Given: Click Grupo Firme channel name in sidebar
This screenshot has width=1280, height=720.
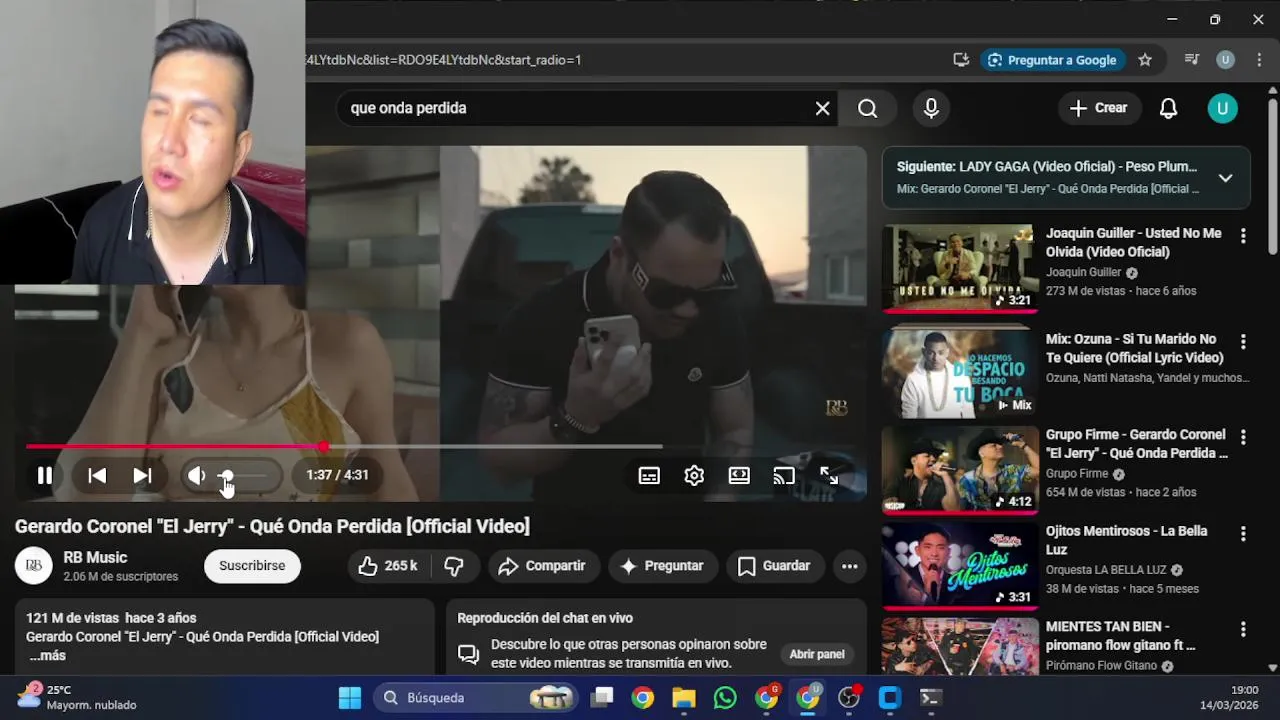Looking at the screenshot, I should (x=1077, y=474).
